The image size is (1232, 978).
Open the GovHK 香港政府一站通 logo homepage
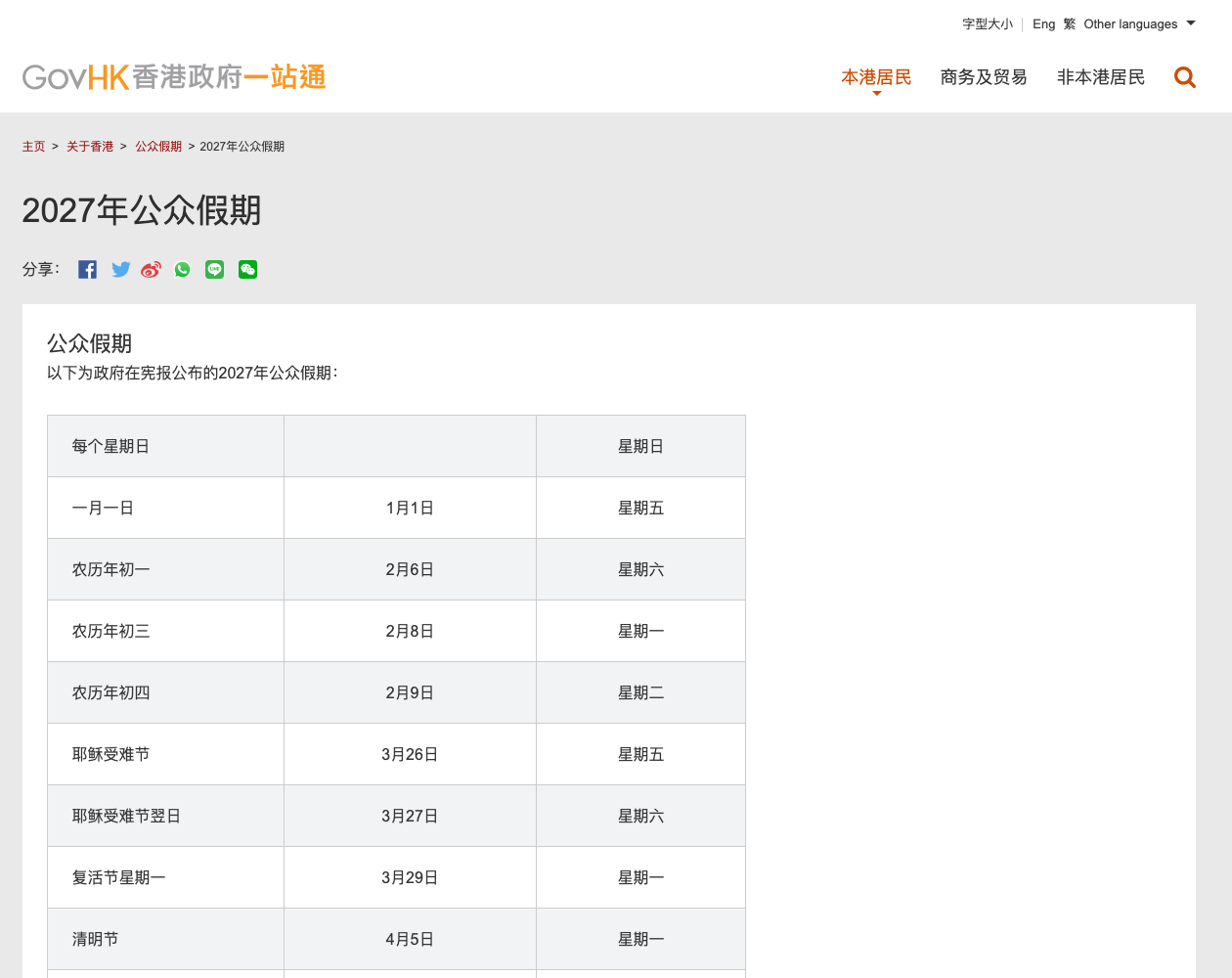pos(174,77)
